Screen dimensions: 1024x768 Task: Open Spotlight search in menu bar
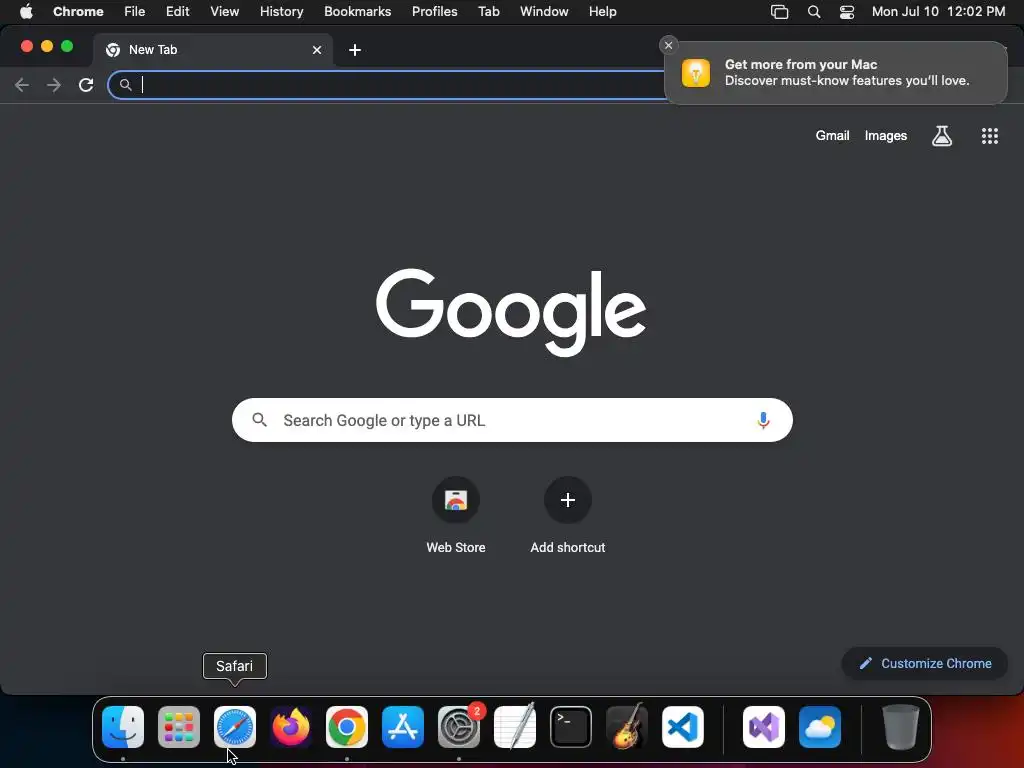(x=814, y=12)
